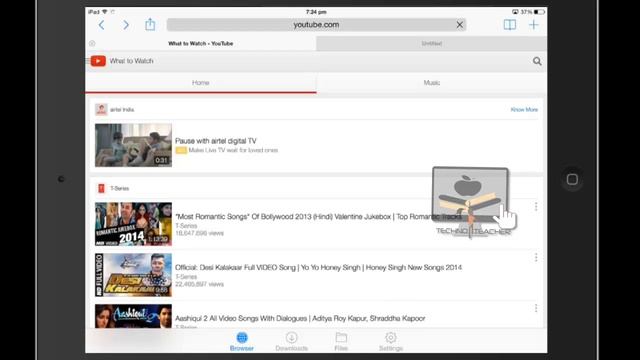Clear the youtube.com address with X
Image resolution: width=640 pixels, height=360 pixels.
460,25
